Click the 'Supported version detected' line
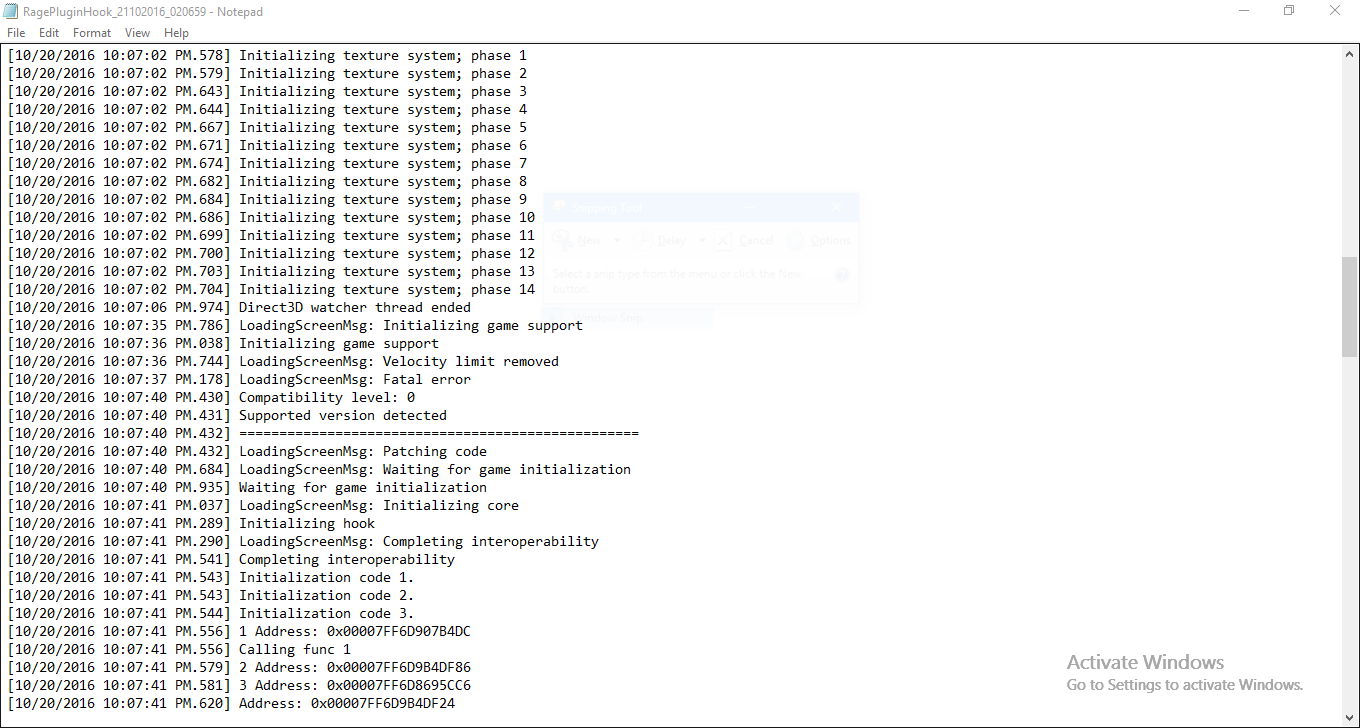1360x728 pixels. (x=227, y=416)
